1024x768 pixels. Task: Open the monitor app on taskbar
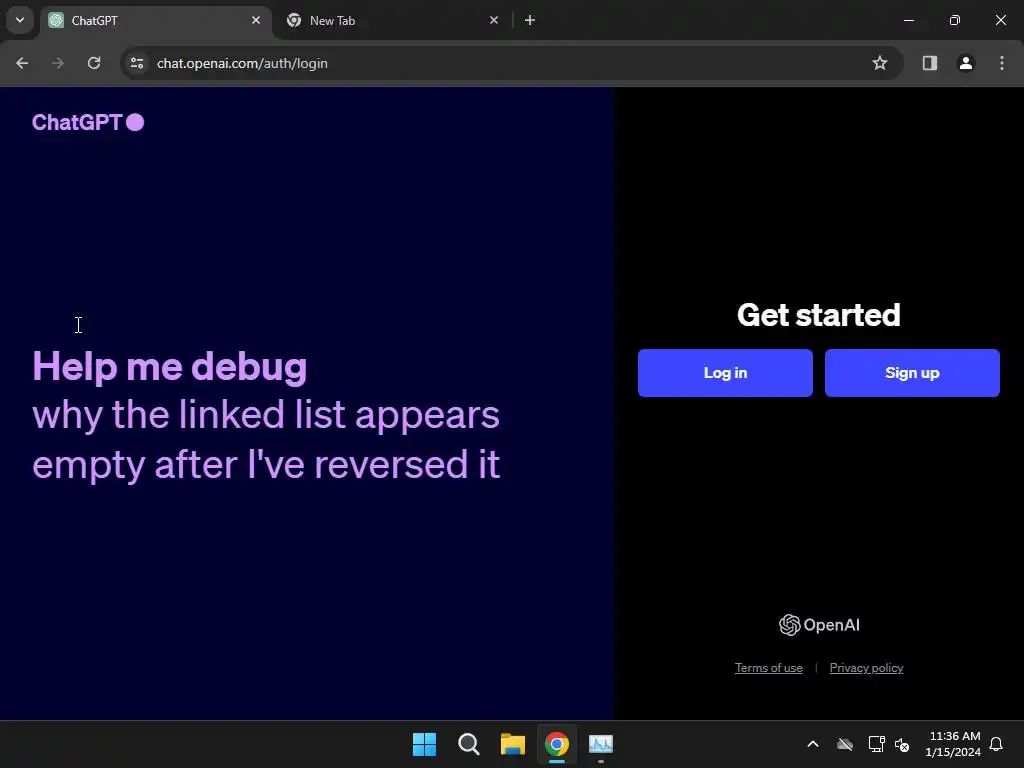click(x=601, y=744)
